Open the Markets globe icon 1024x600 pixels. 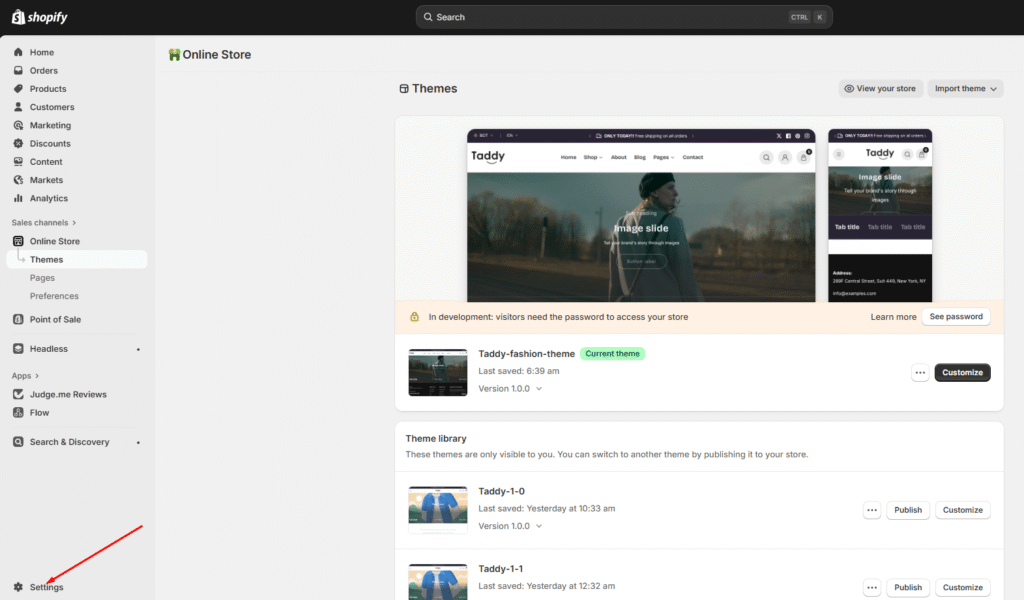pos(18,180)
